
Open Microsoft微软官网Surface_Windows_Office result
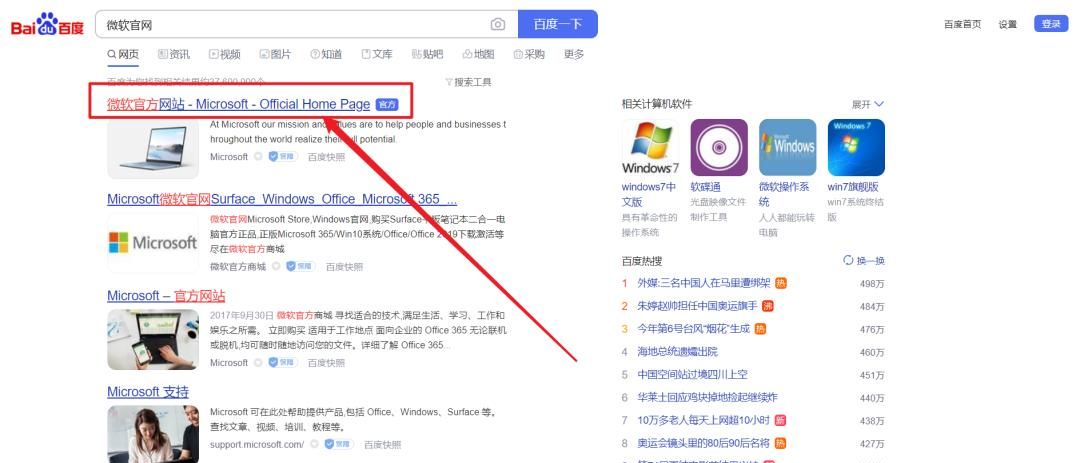click(282, 200)
